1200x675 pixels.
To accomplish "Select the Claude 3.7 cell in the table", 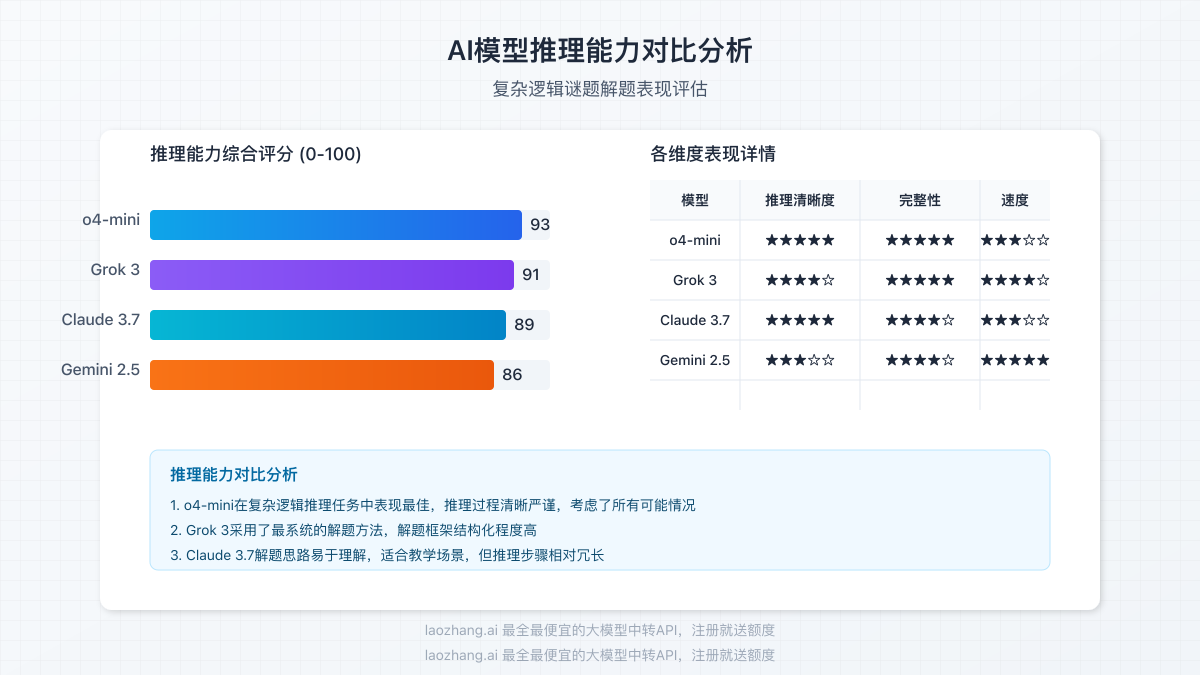I will pyautogui.click(x=695, y=320).
